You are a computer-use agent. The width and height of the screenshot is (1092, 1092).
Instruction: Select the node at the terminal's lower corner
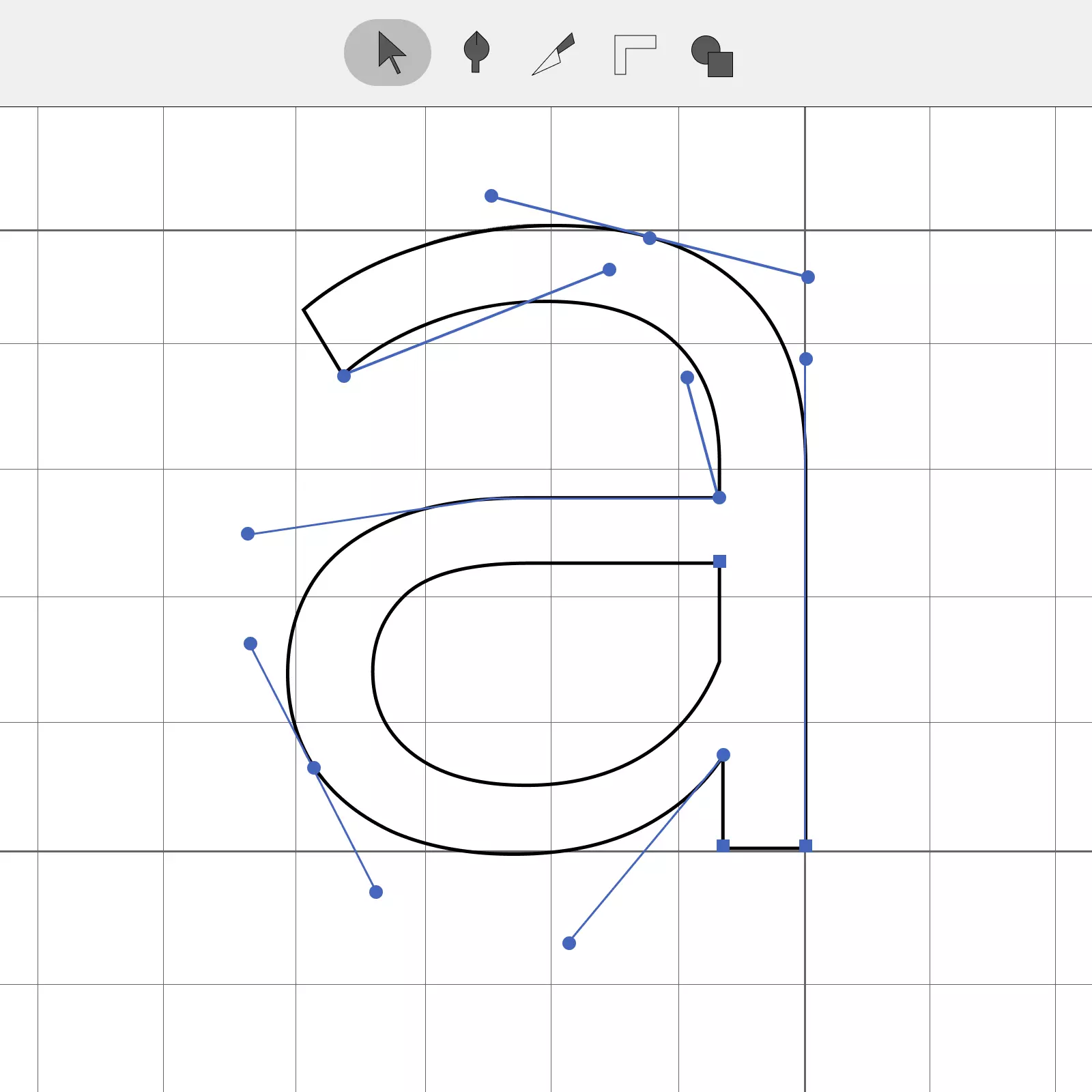(344, 376)
